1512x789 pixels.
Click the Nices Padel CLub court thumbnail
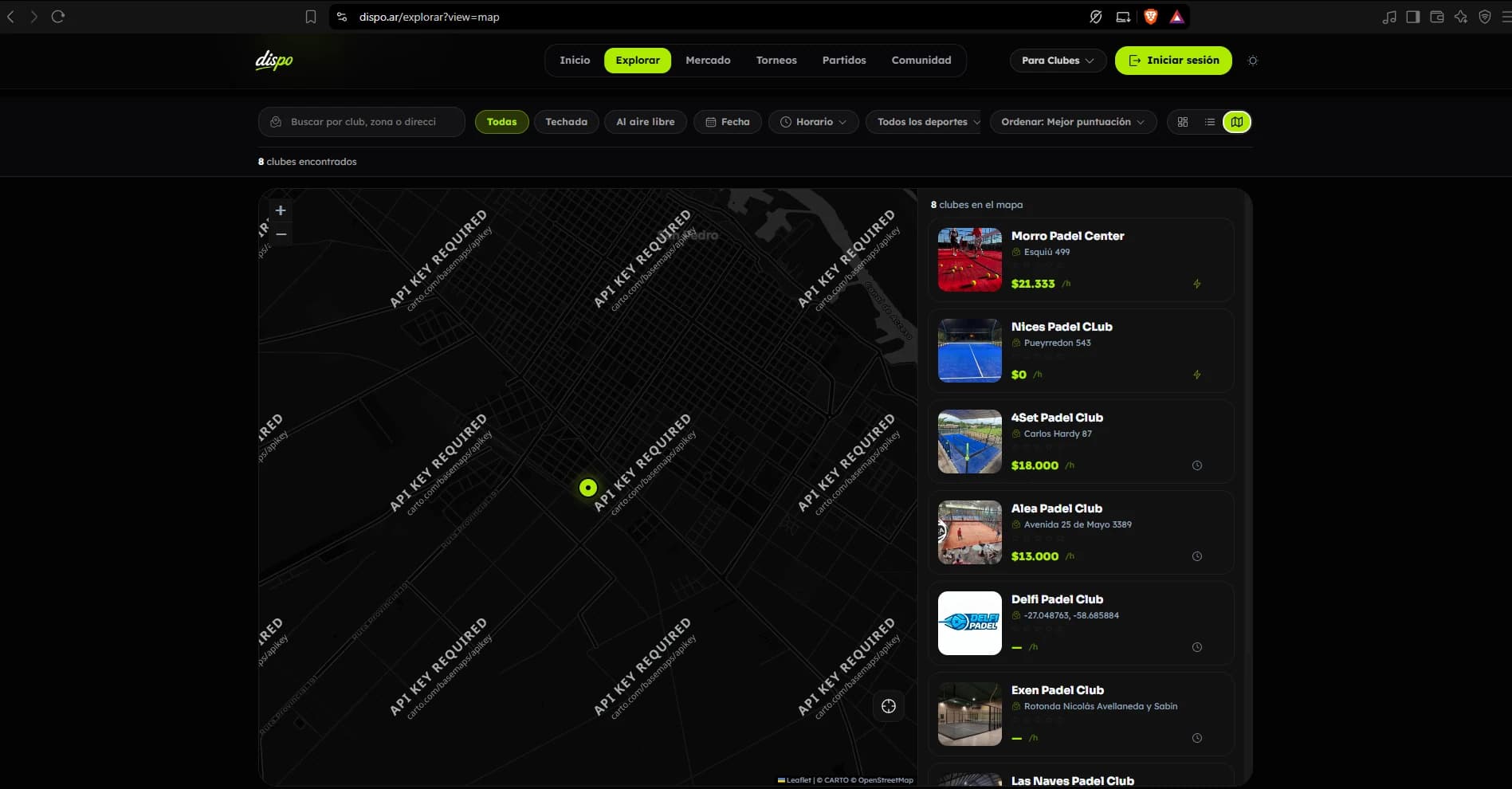coord(969,351)
